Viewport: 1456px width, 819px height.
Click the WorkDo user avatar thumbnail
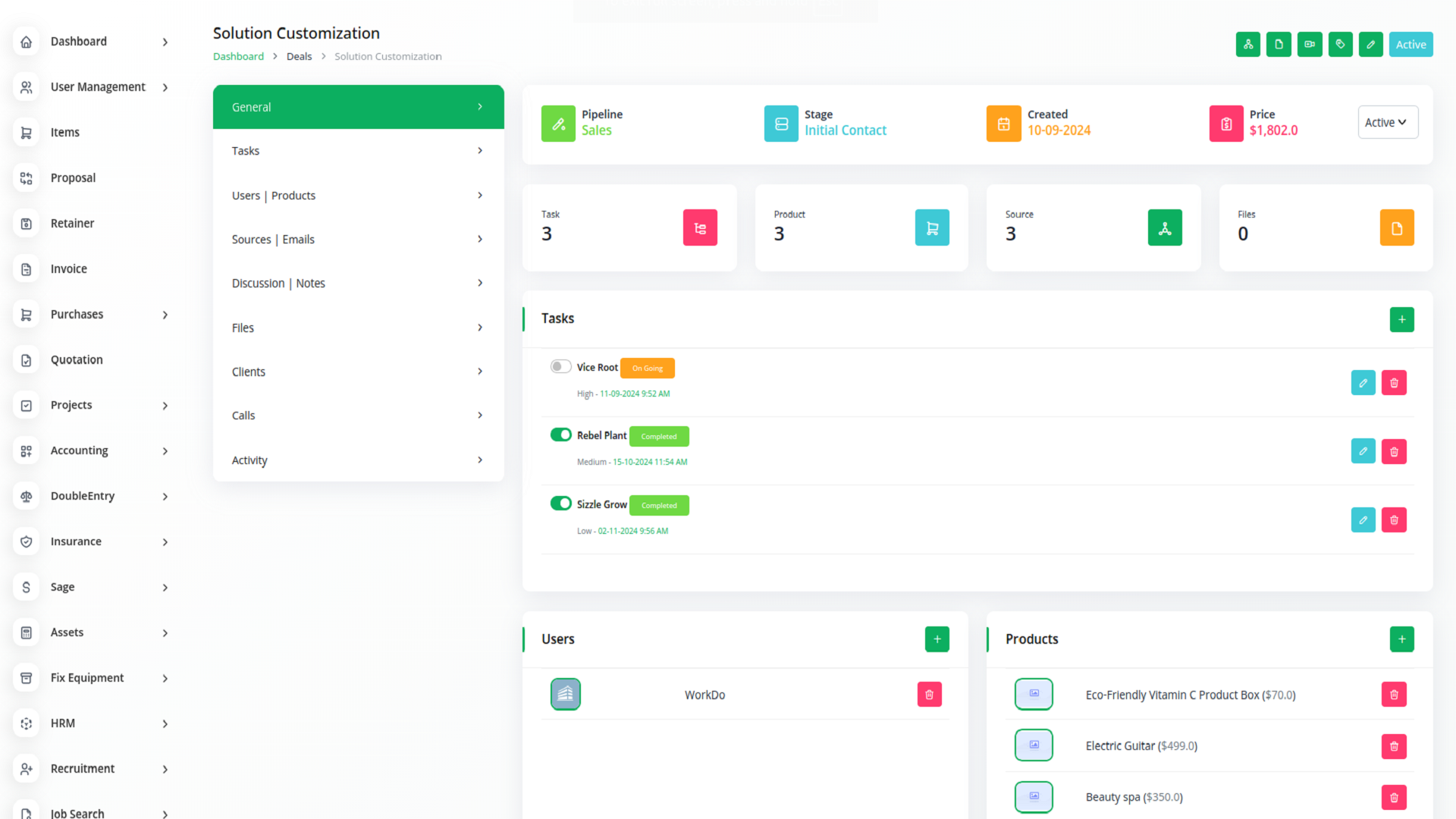[565, 695]
